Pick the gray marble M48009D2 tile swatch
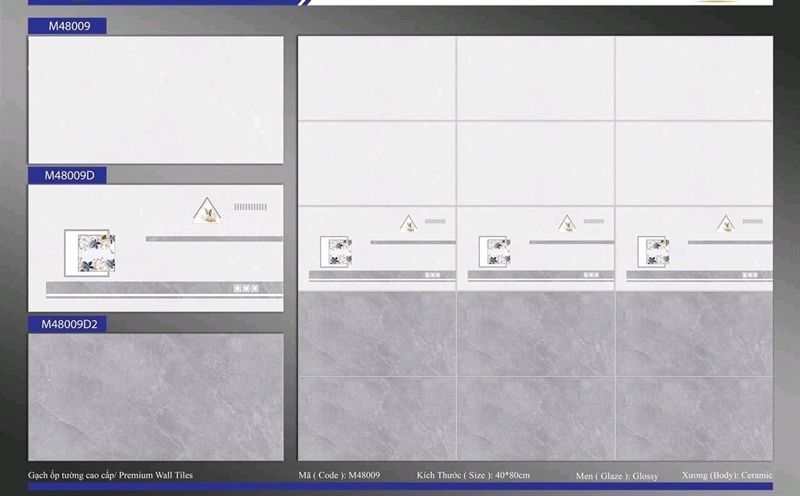 [x=155, y=397]
